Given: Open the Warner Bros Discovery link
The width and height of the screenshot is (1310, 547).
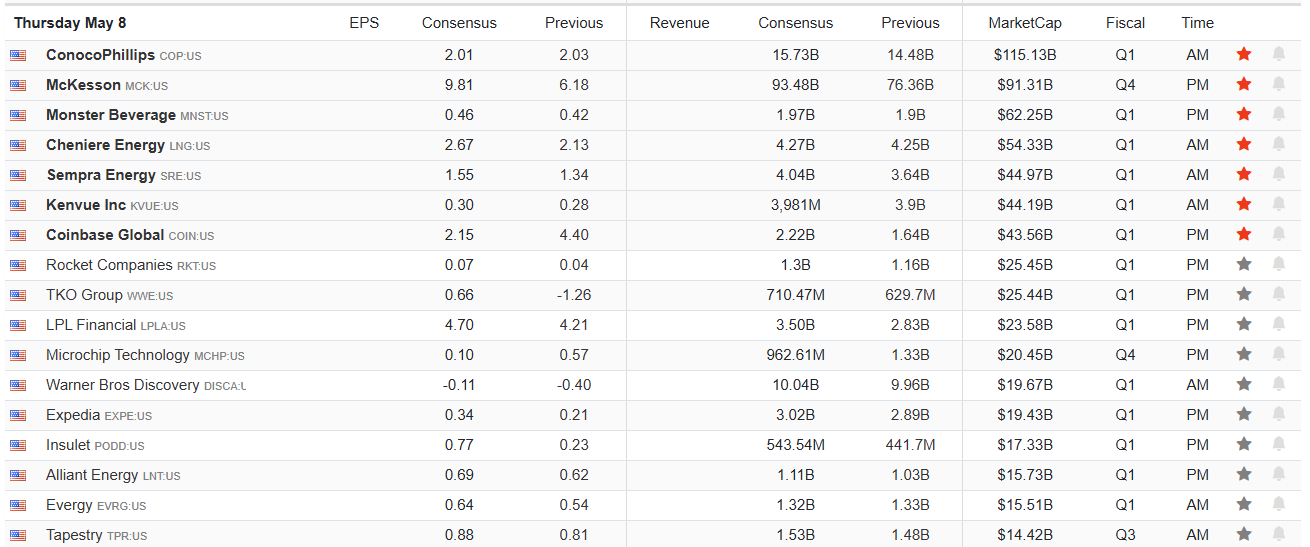Looking at the screenshot, I should click(123, 385).
